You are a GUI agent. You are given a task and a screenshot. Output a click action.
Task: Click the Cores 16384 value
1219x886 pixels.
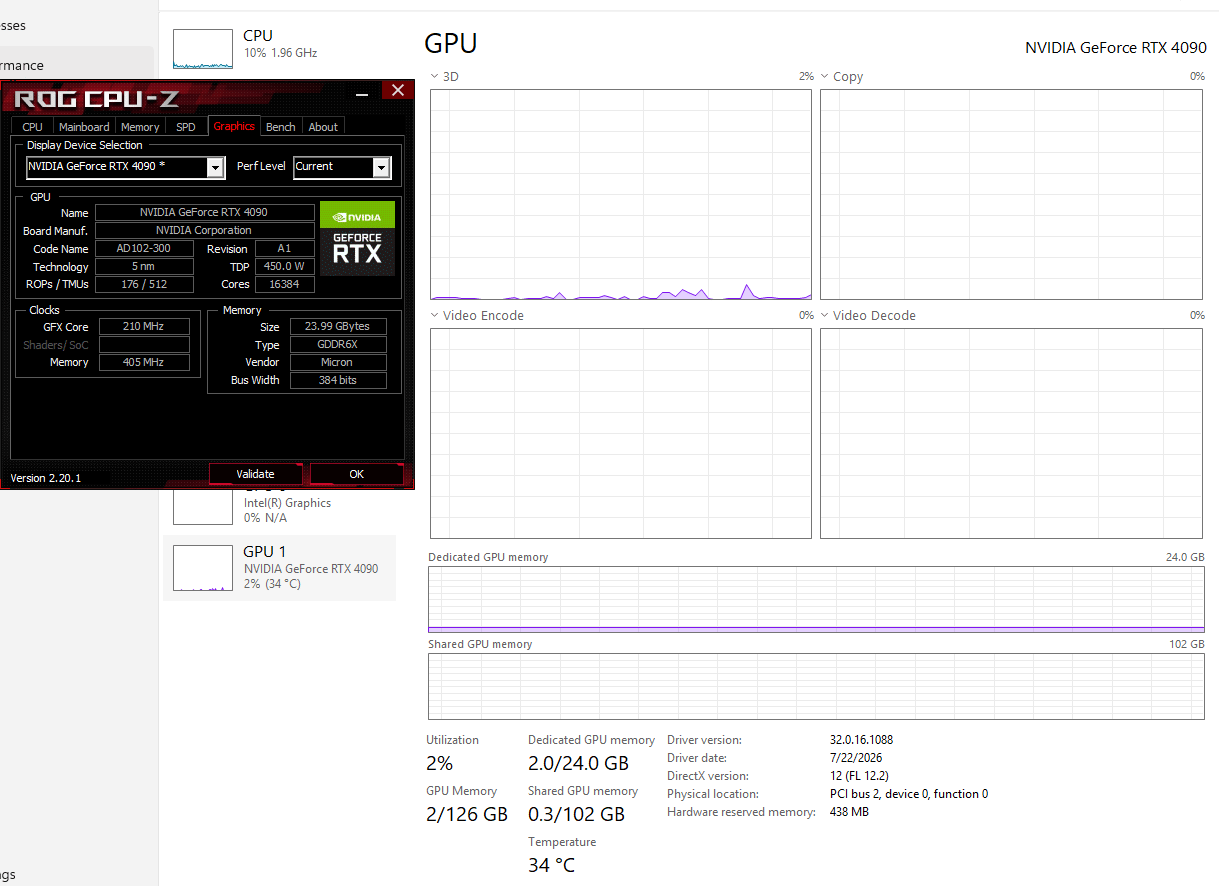(x=285, y=285)
